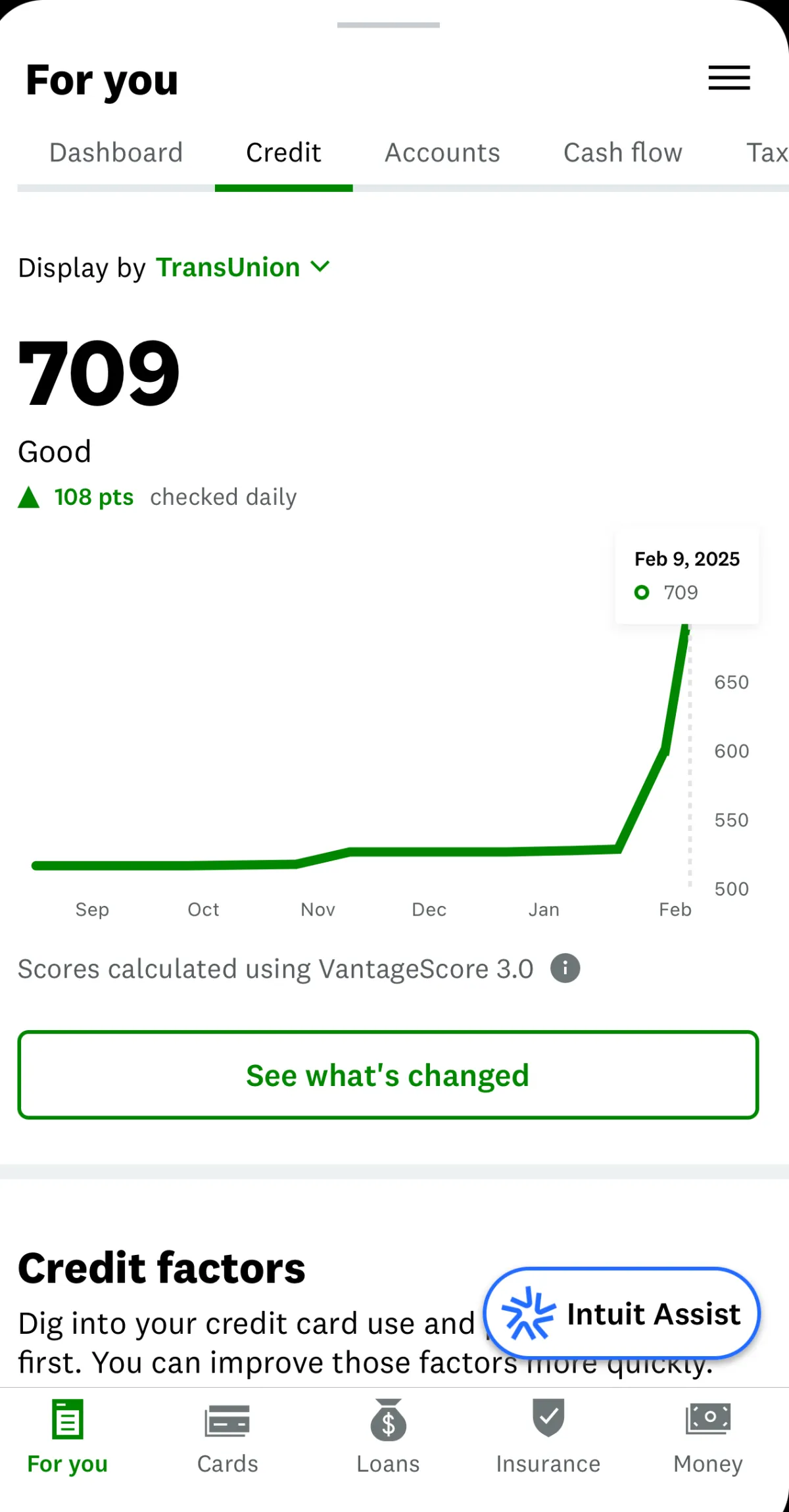The height and width of the screenshot is (1512, 789).
Task: Open the Money cash icon
Action: (x=708, y=1419)
